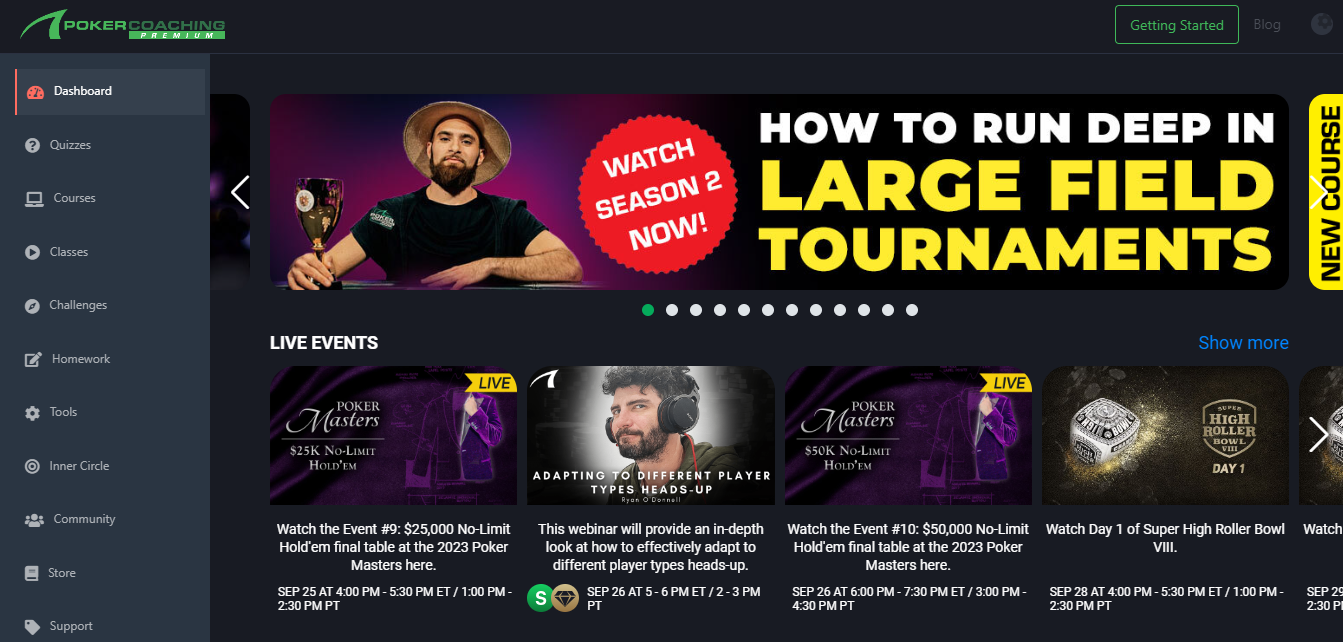1343x642 pixels.
Task: Show next live events with right chevron
Action: (1319, 434)
